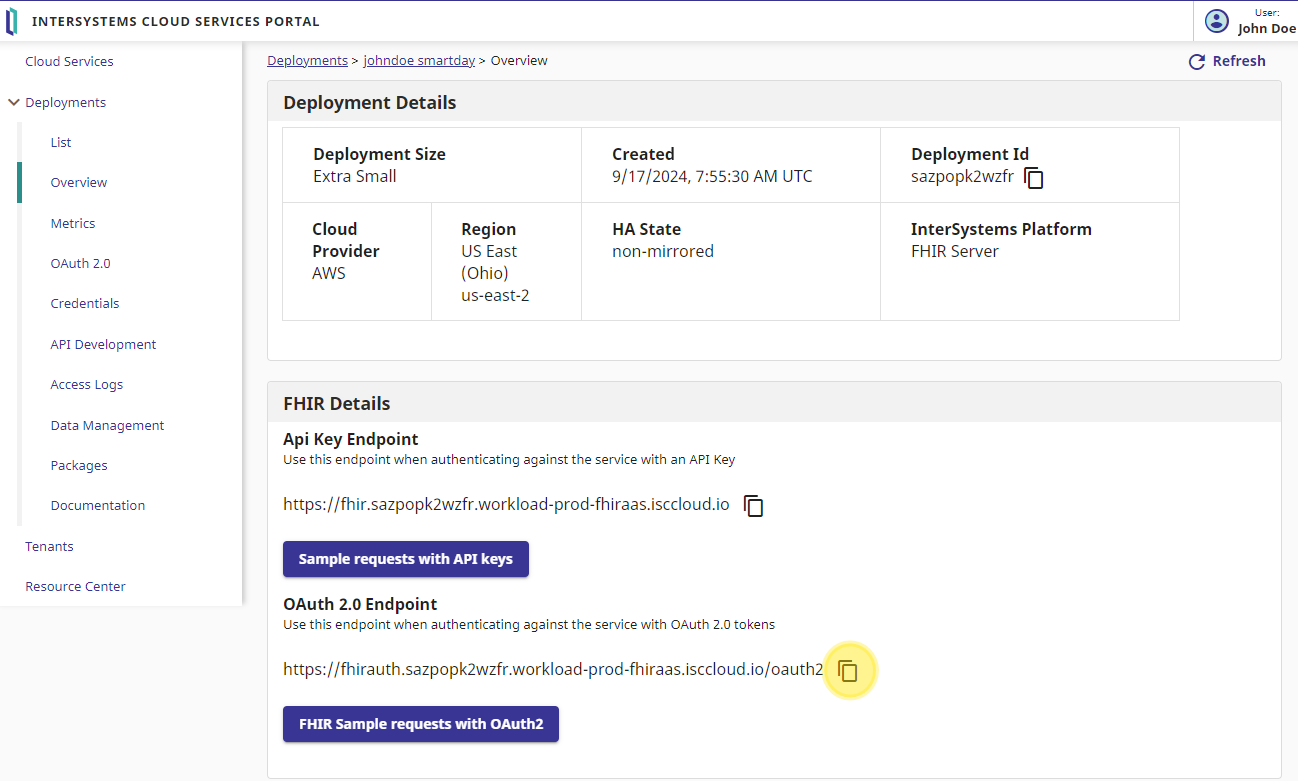Click the John Doe user name
Viewport: 1298px width, 781px height.
1266,28
